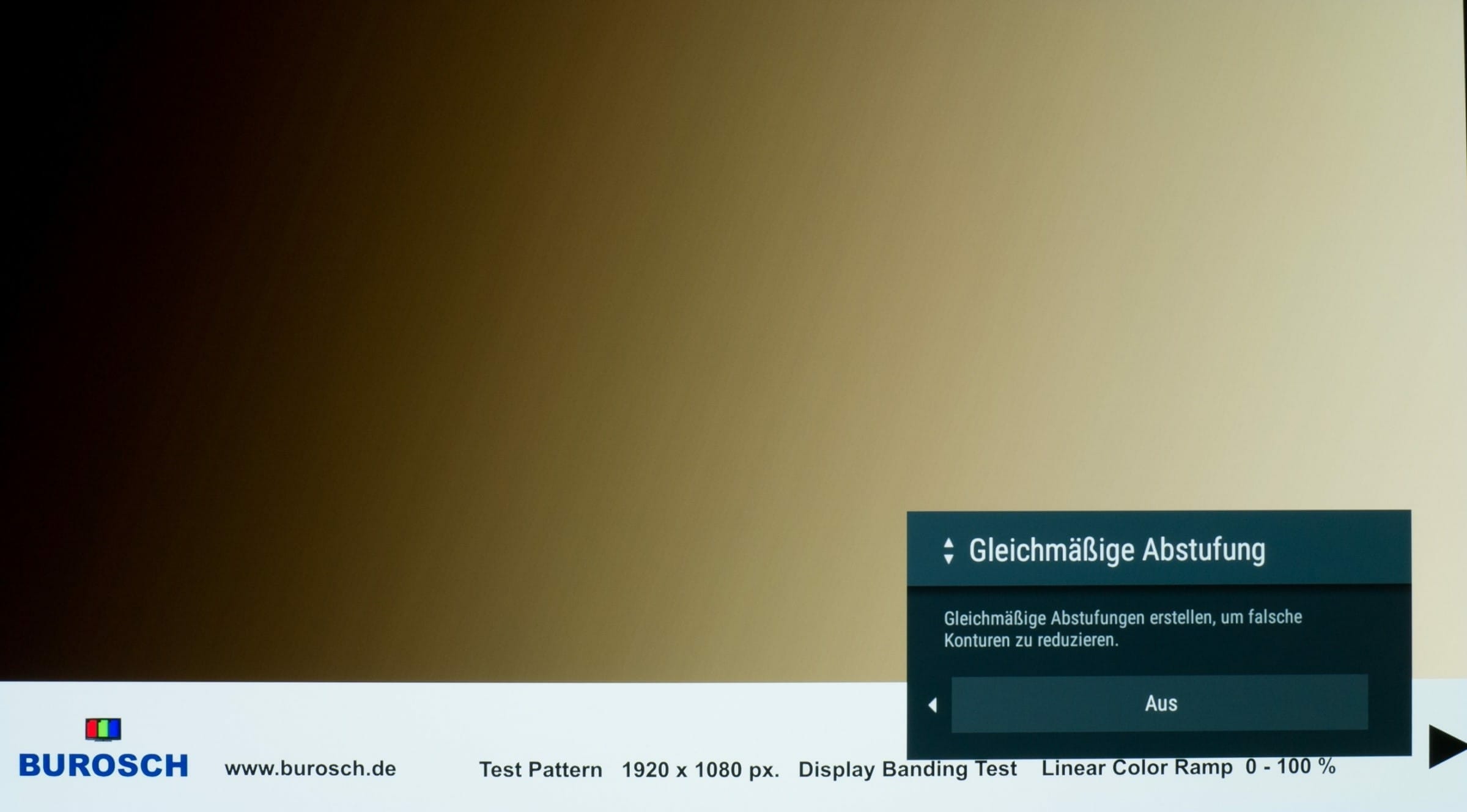This screenshot has width=1467, height=812.
Task: Click the Gleichmäßige Abstufung menu title
Action: (1117, 550)
